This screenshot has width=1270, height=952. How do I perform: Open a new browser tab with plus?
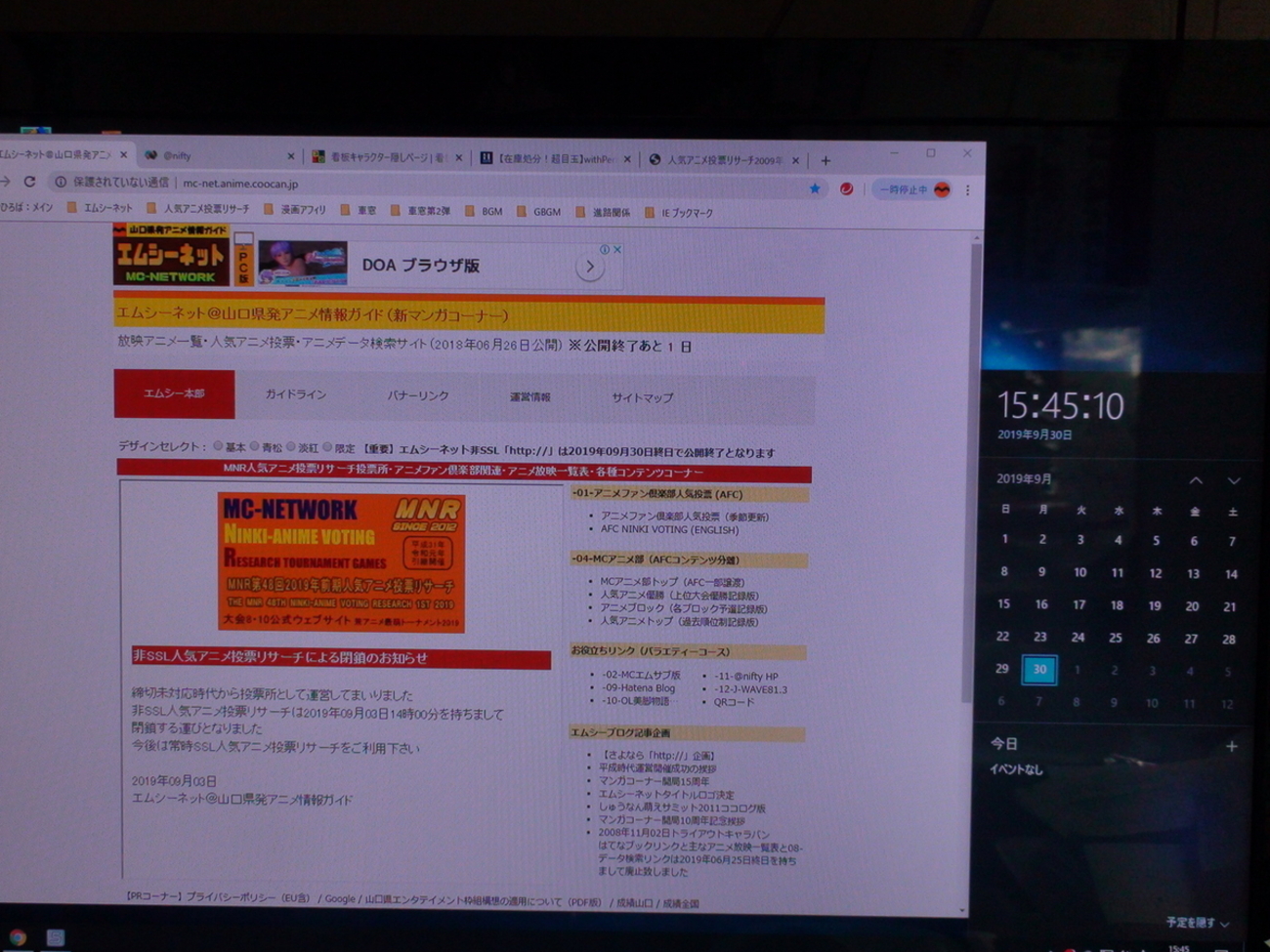coord(825,160)
